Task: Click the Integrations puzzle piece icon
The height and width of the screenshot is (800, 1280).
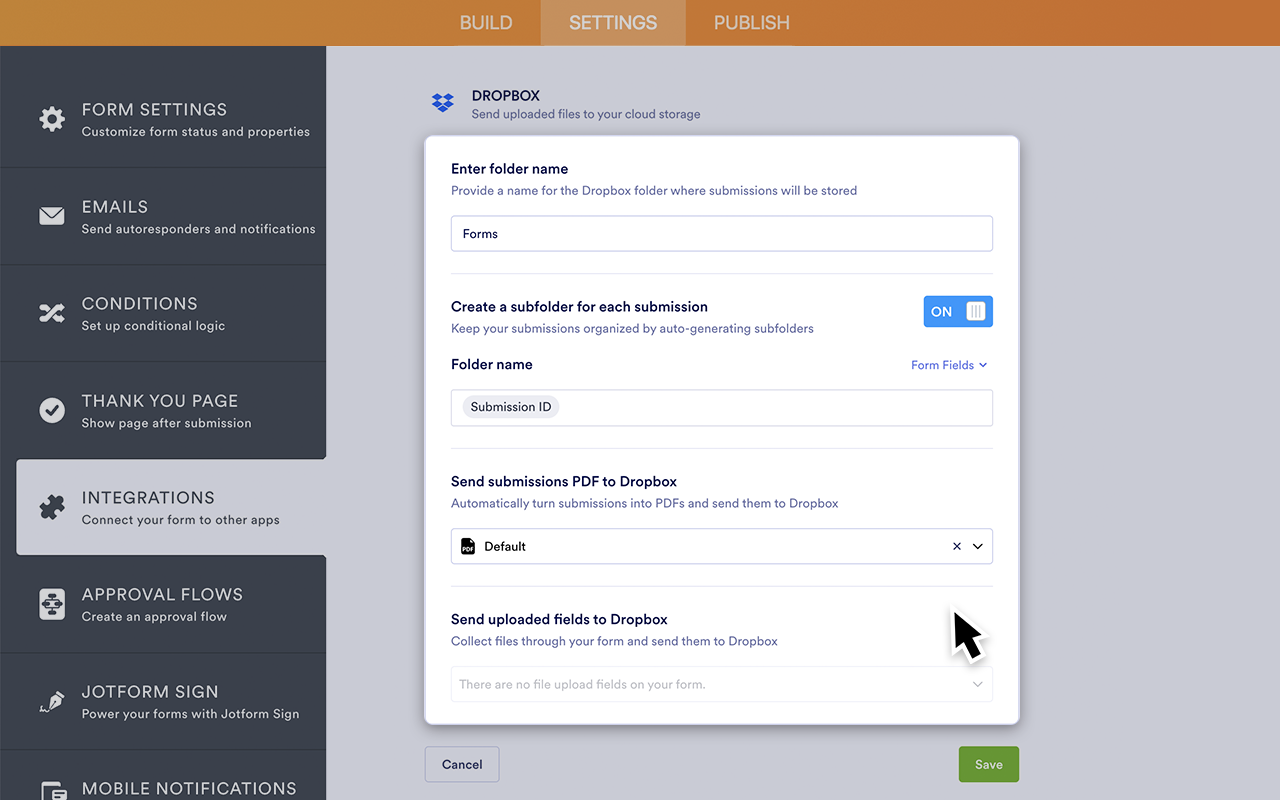Action: 52,507
